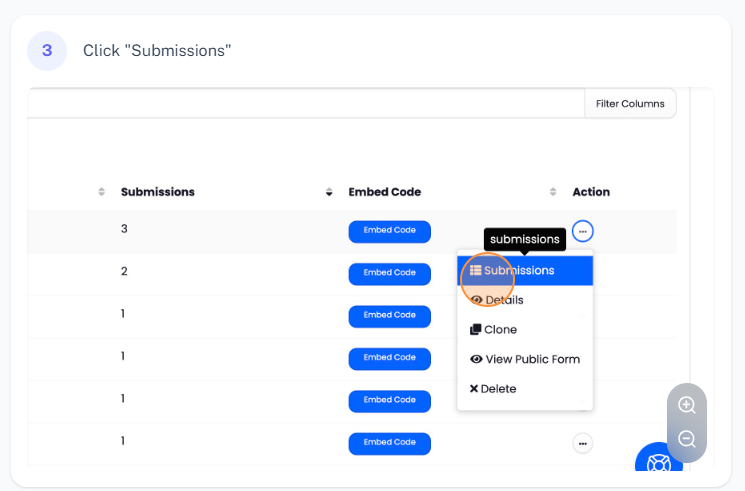The image size is (745, 491).
Task: Click the Filter Columns button
Action: (x=630, y=104)
